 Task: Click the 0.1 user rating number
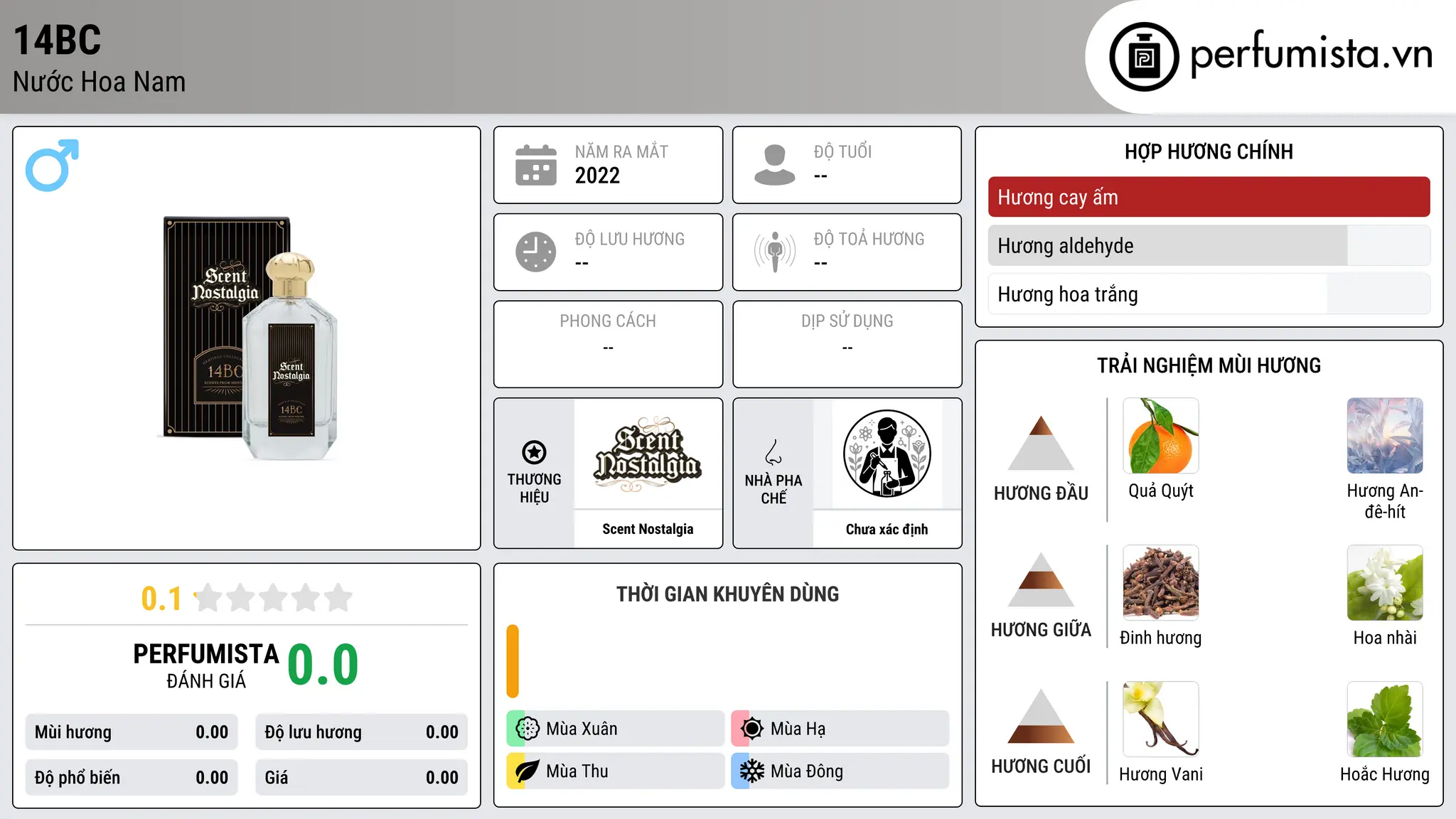coord(161,599)
